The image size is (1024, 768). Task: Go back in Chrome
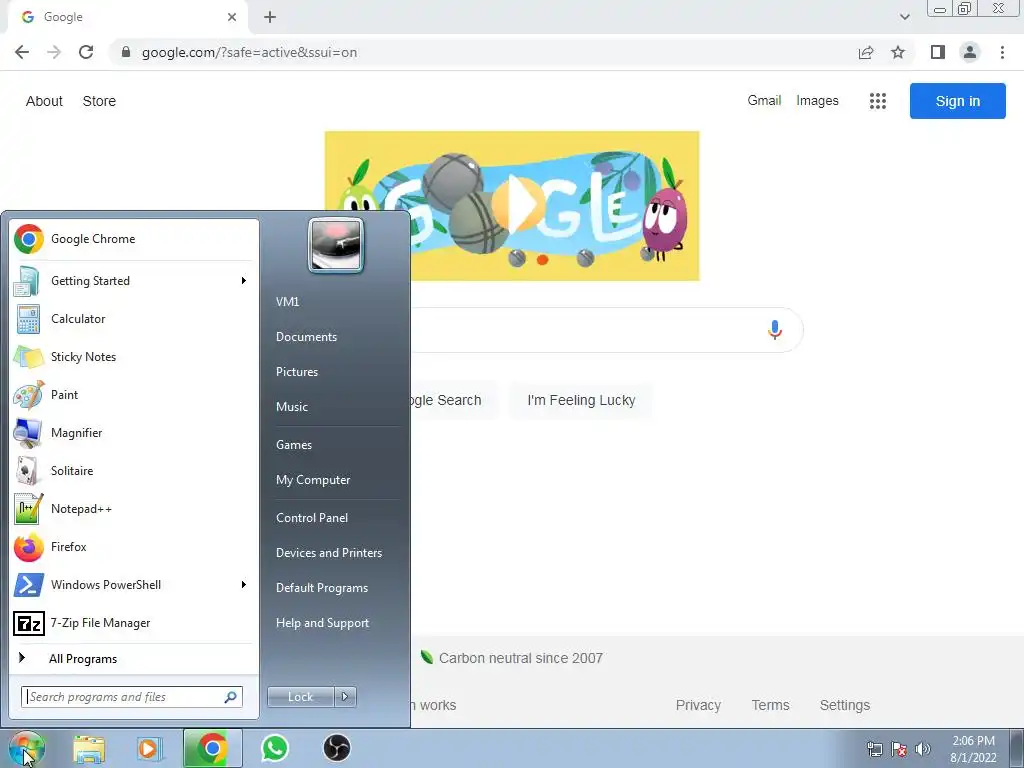[22, 52]
